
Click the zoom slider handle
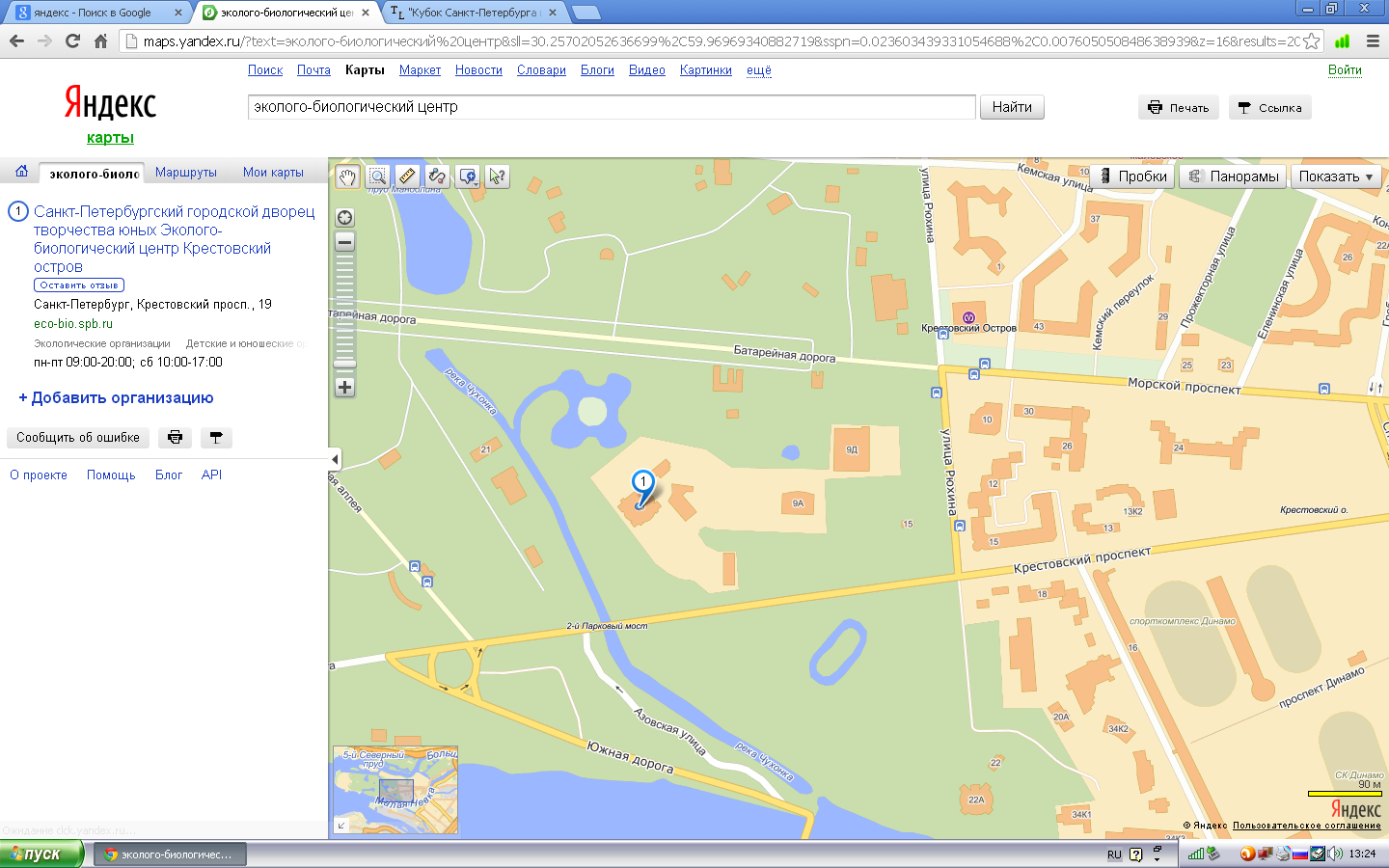(x=344, y=364)
